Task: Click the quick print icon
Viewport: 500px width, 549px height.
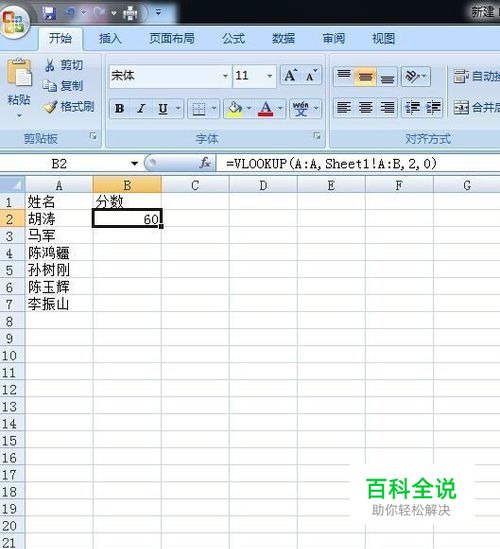Action: [x=130, y=13]
